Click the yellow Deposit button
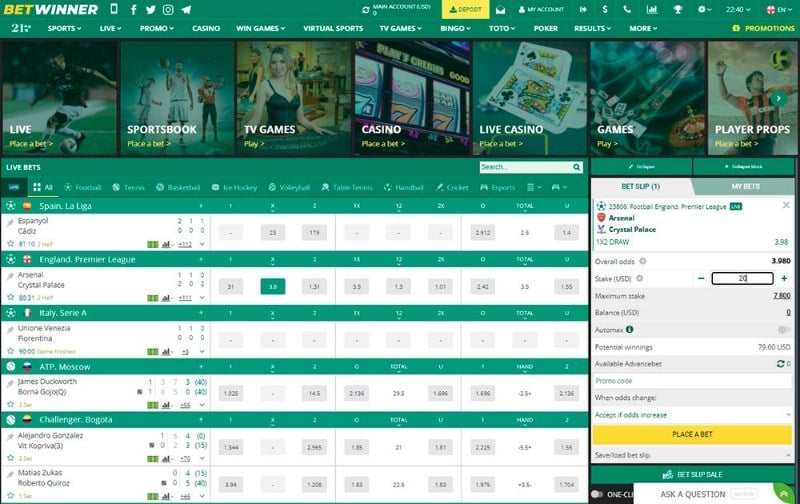This screenshot has height=504, width=800. tap(465, 9)
